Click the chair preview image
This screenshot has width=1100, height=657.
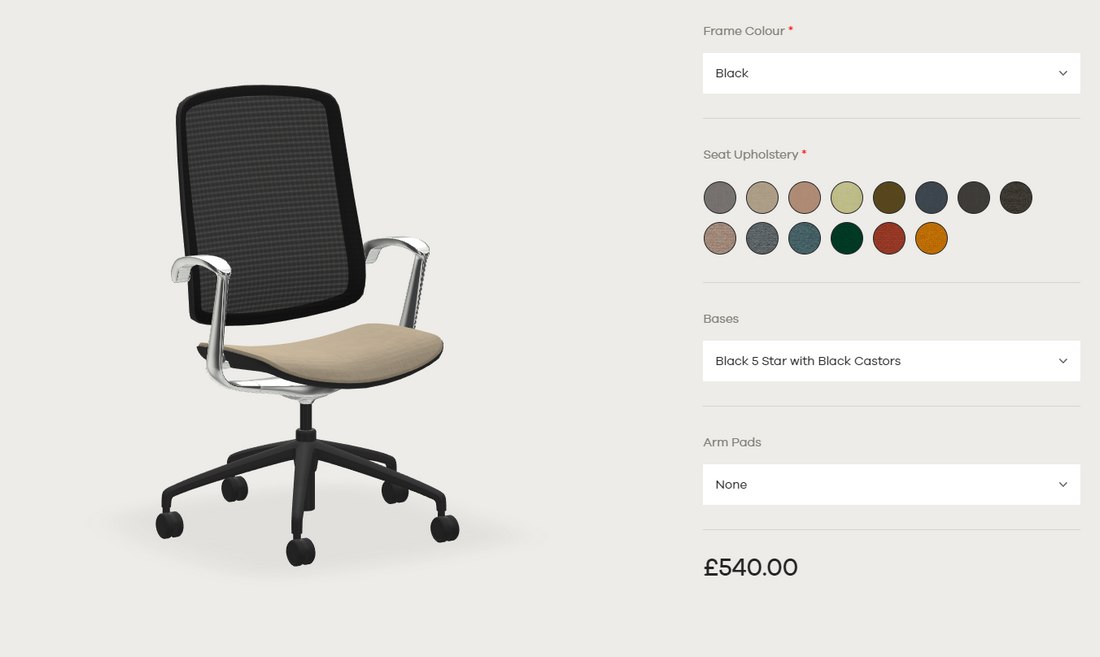pyautogui.click(x=307, y=325)
